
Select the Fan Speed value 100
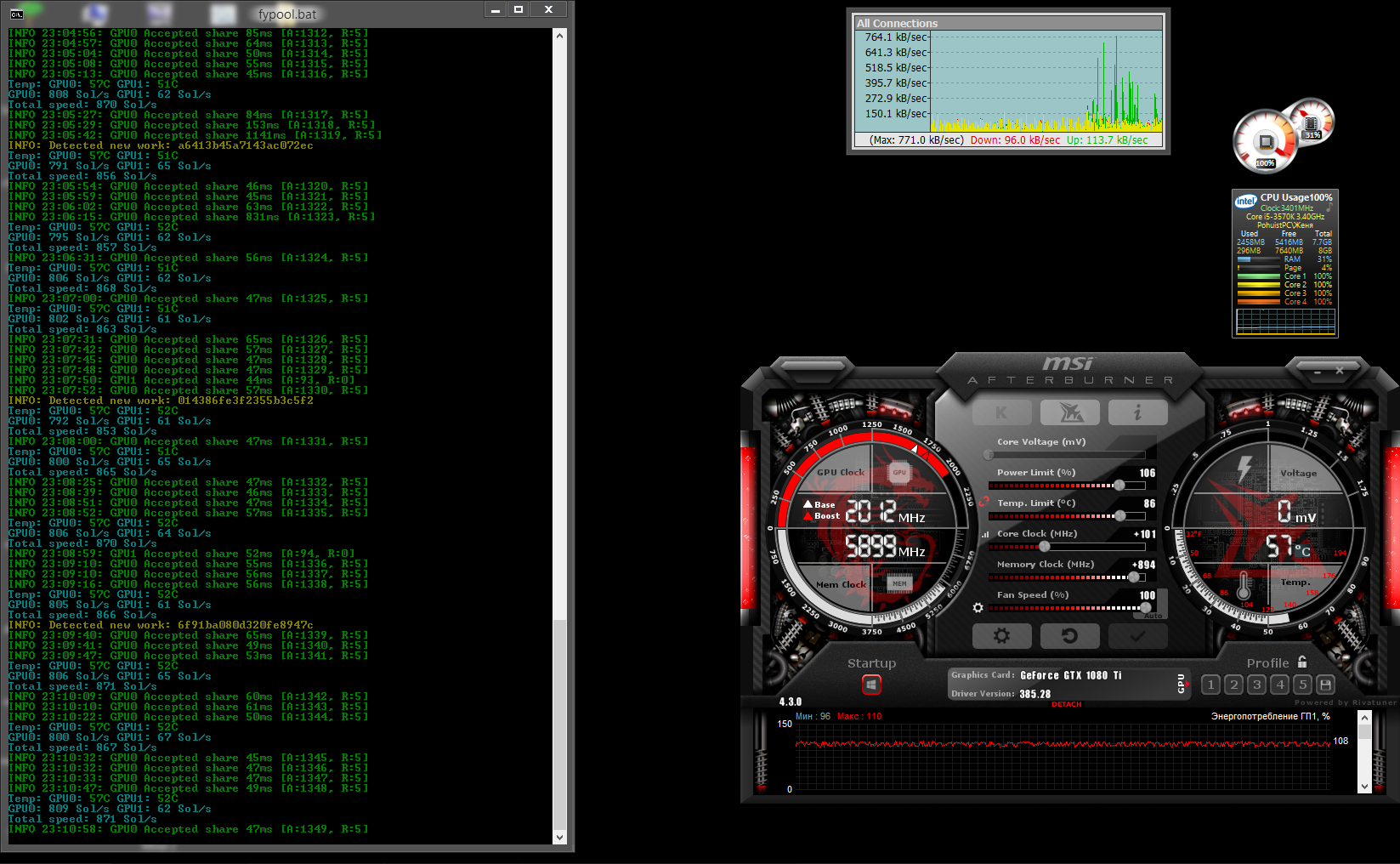(x=1147, y=595)
